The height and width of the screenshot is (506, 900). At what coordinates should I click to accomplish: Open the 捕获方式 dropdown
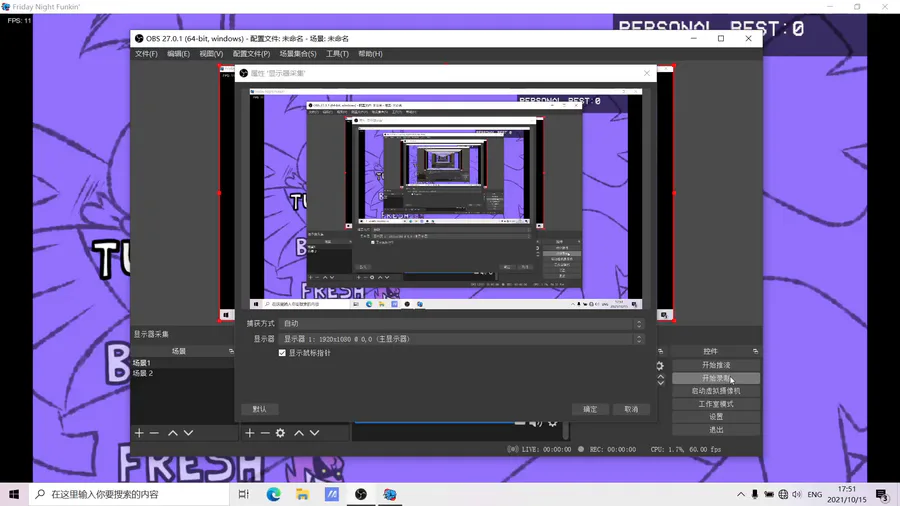461,324
